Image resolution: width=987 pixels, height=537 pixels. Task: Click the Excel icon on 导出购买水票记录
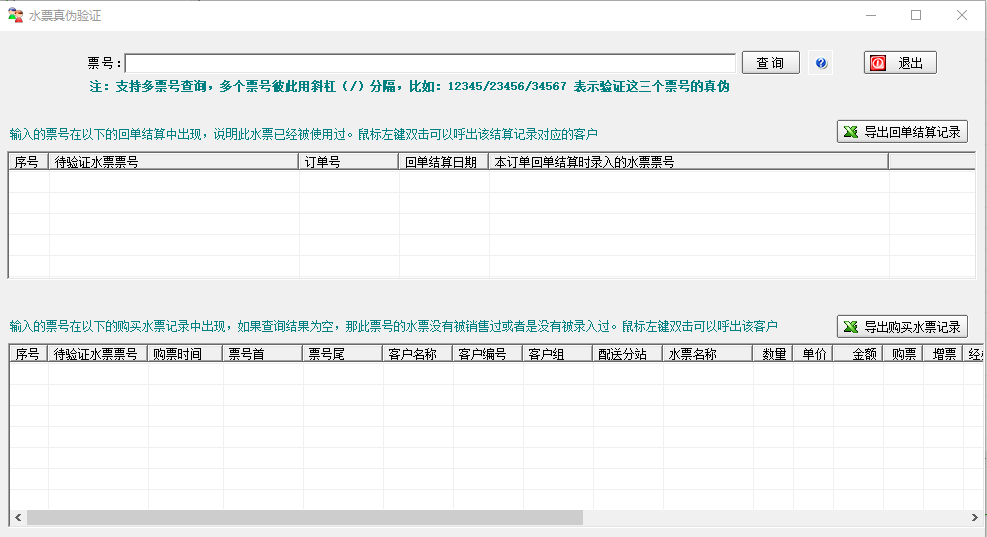(851, 327)
